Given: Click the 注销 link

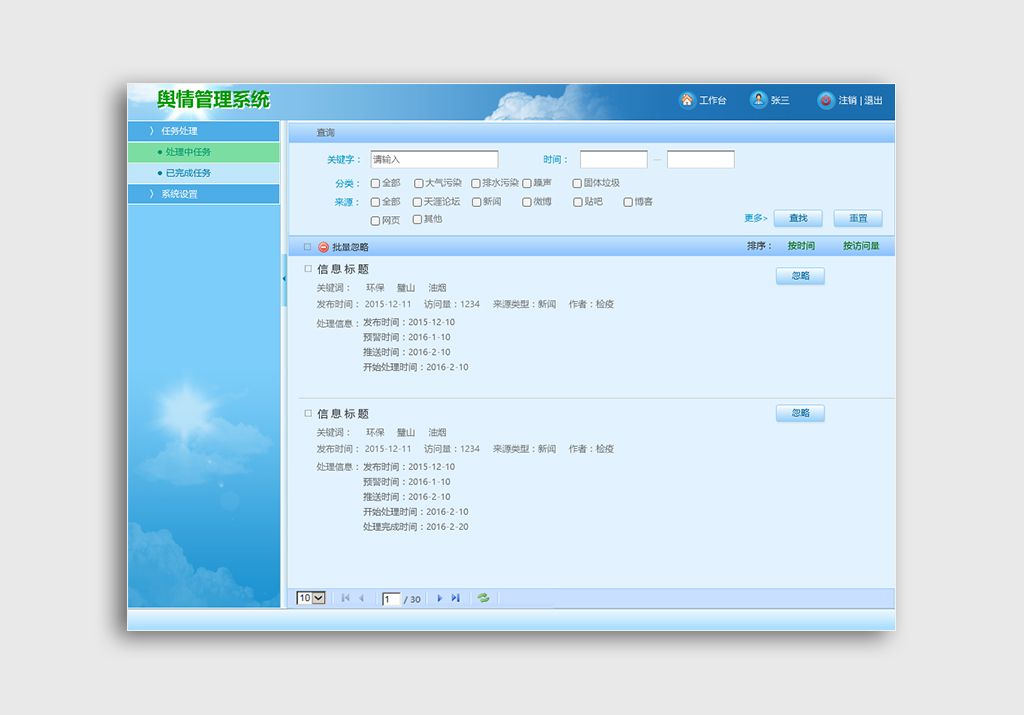Looking at the screenshot, I should (848, 101).
